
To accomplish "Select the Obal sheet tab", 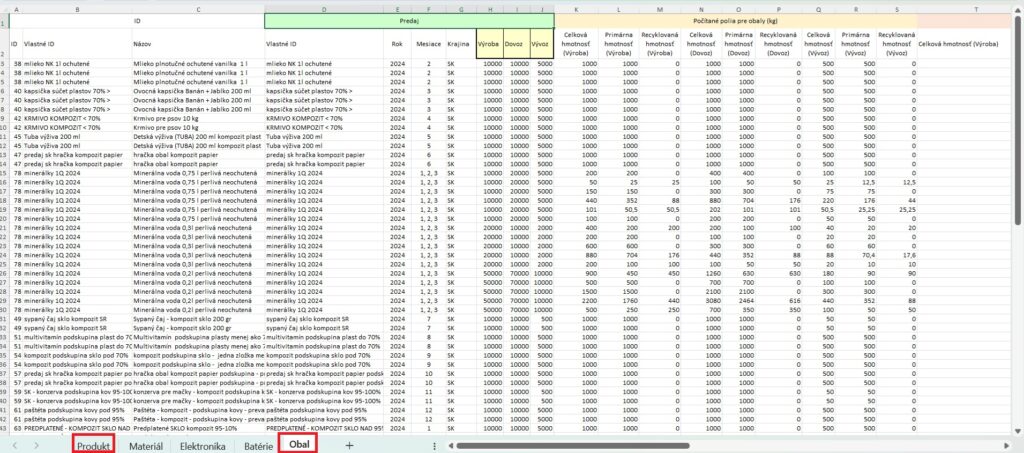I will click(x=299, y=444).
